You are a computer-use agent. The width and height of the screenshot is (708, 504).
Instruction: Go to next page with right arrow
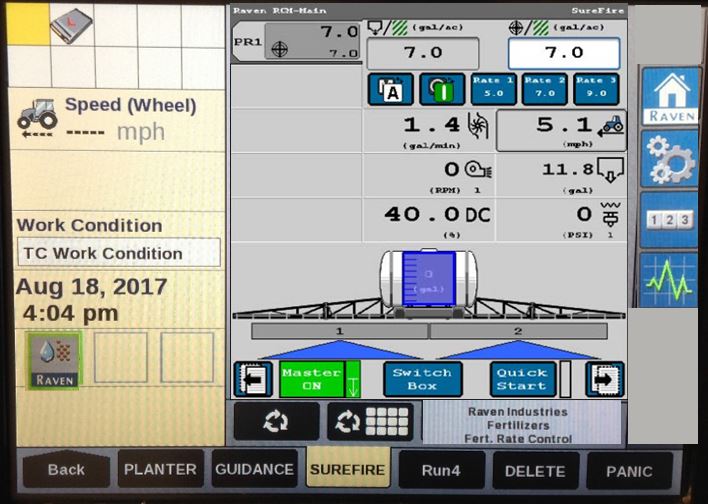[x=604, y=379]
